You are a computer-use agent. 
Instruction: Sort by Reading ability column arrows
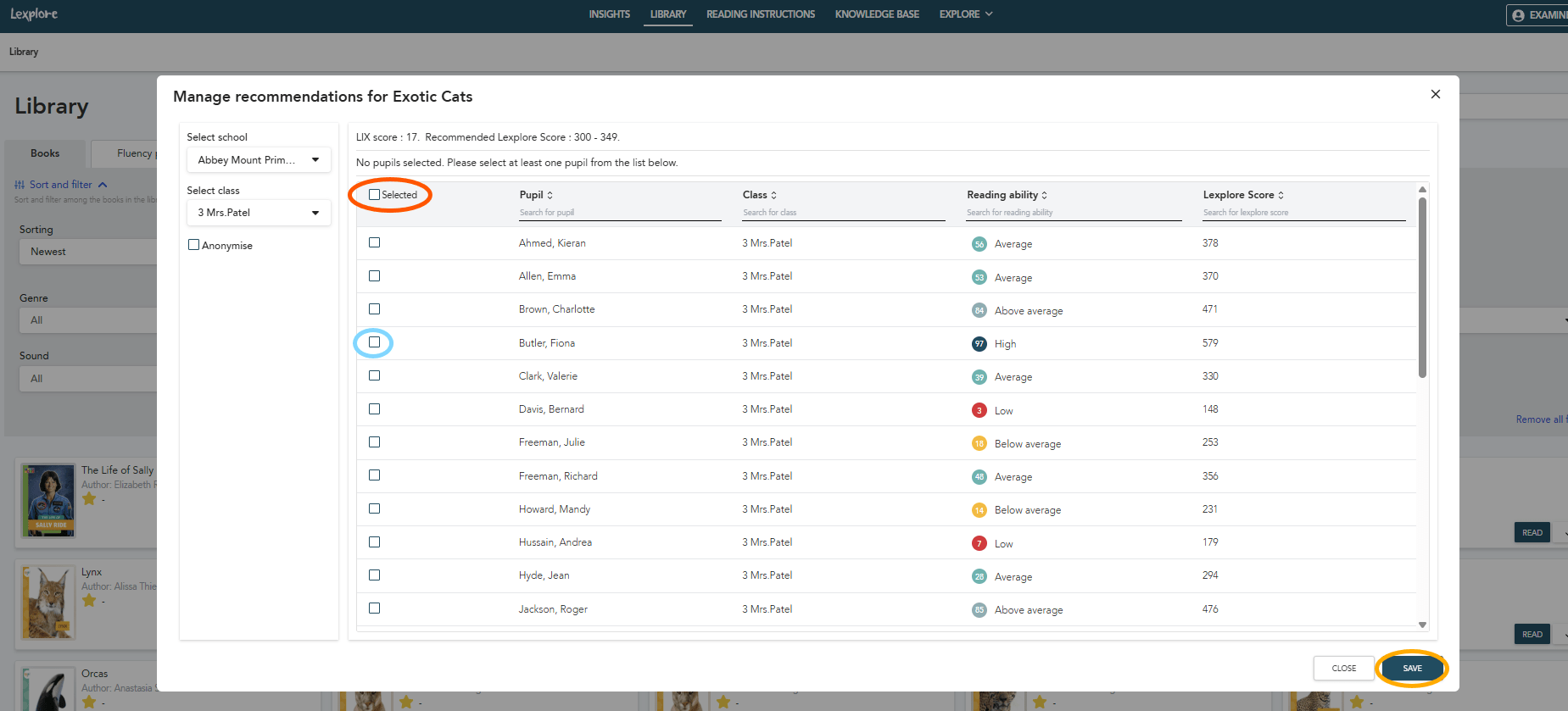click(1044, 195)
